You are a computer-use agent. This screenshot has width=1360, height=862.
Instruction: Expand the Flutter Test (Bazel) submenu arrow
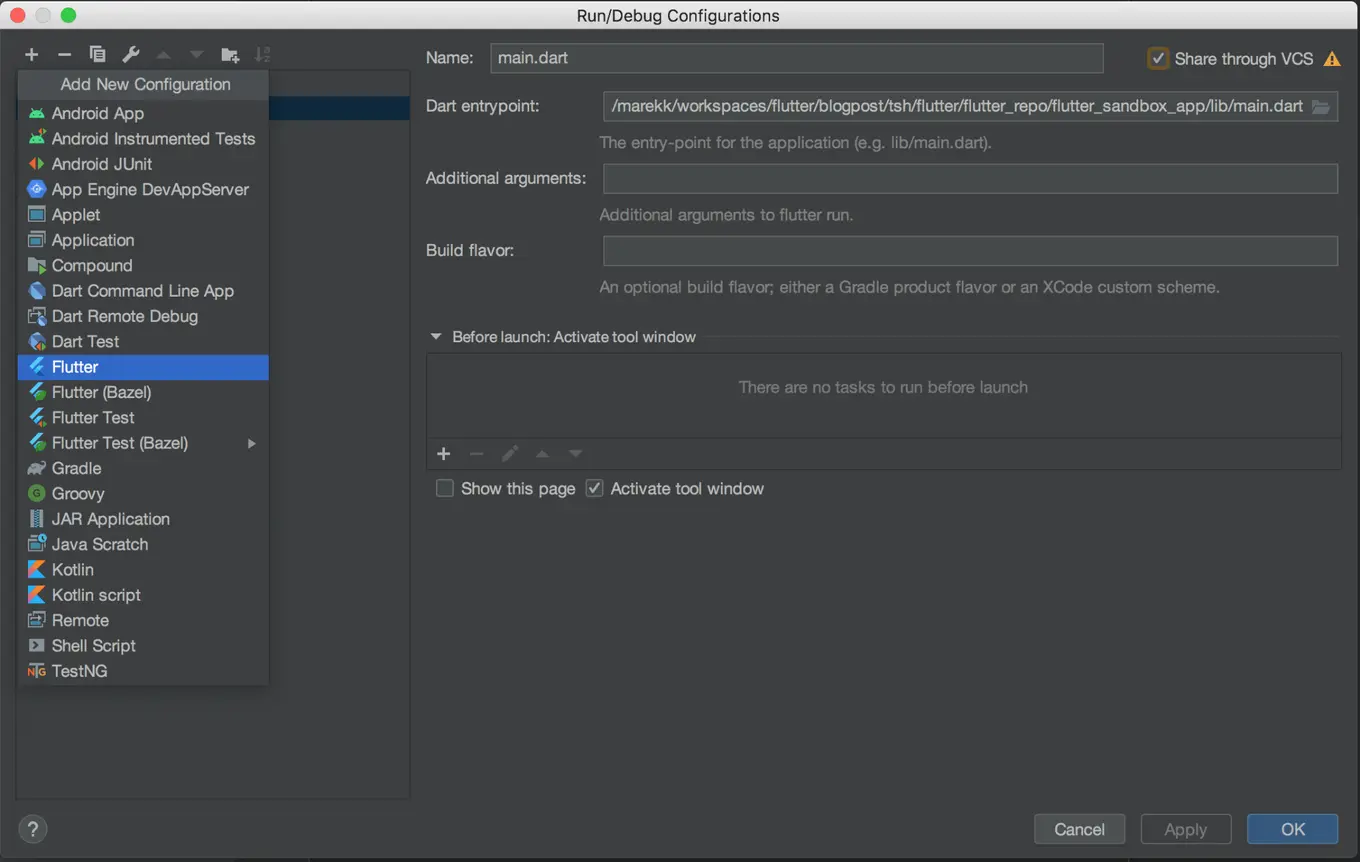click(x=252, y=443)
